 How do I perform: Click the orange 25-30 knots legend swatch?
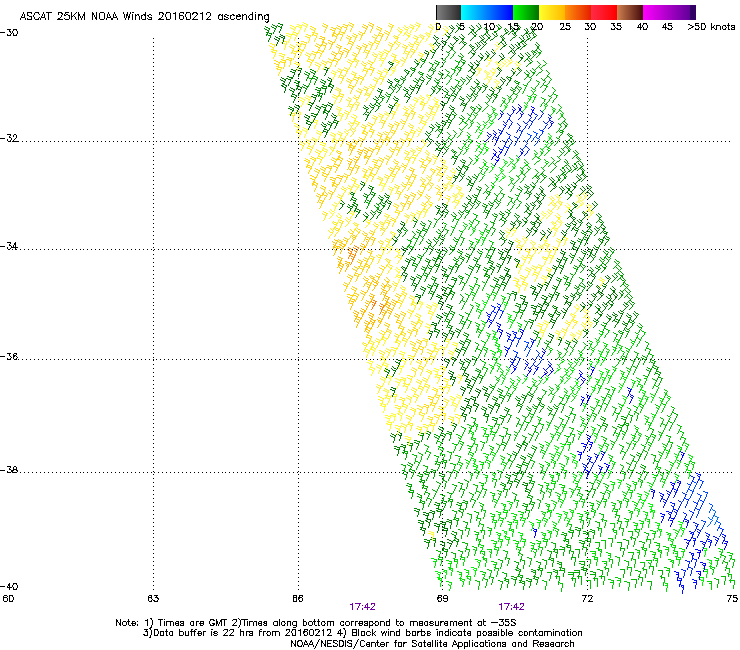(x=578, y=12)
